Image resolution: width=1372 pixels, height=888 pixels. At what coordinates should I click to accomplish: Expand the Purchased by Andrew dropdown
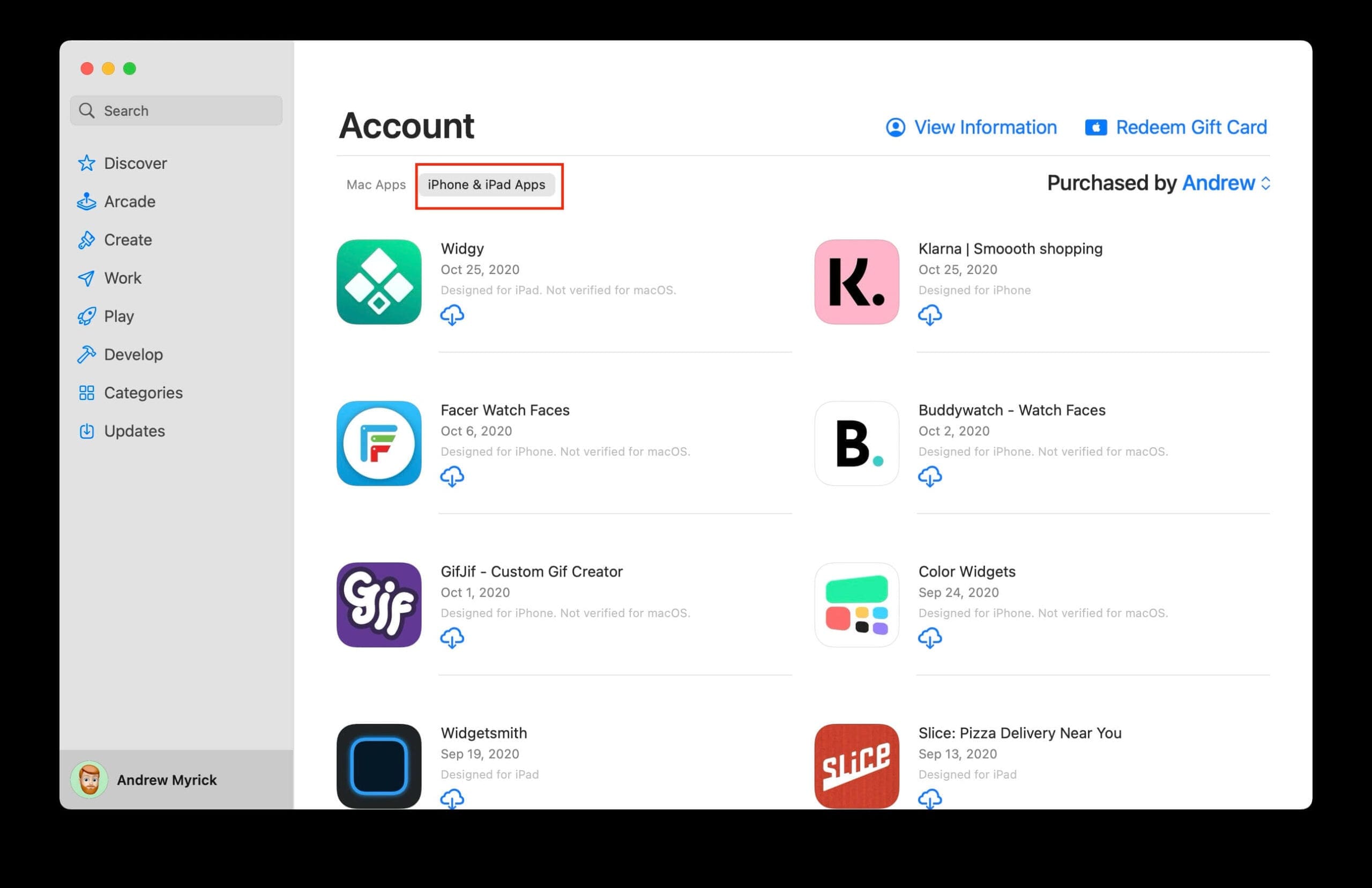(x=1226, y=183)
